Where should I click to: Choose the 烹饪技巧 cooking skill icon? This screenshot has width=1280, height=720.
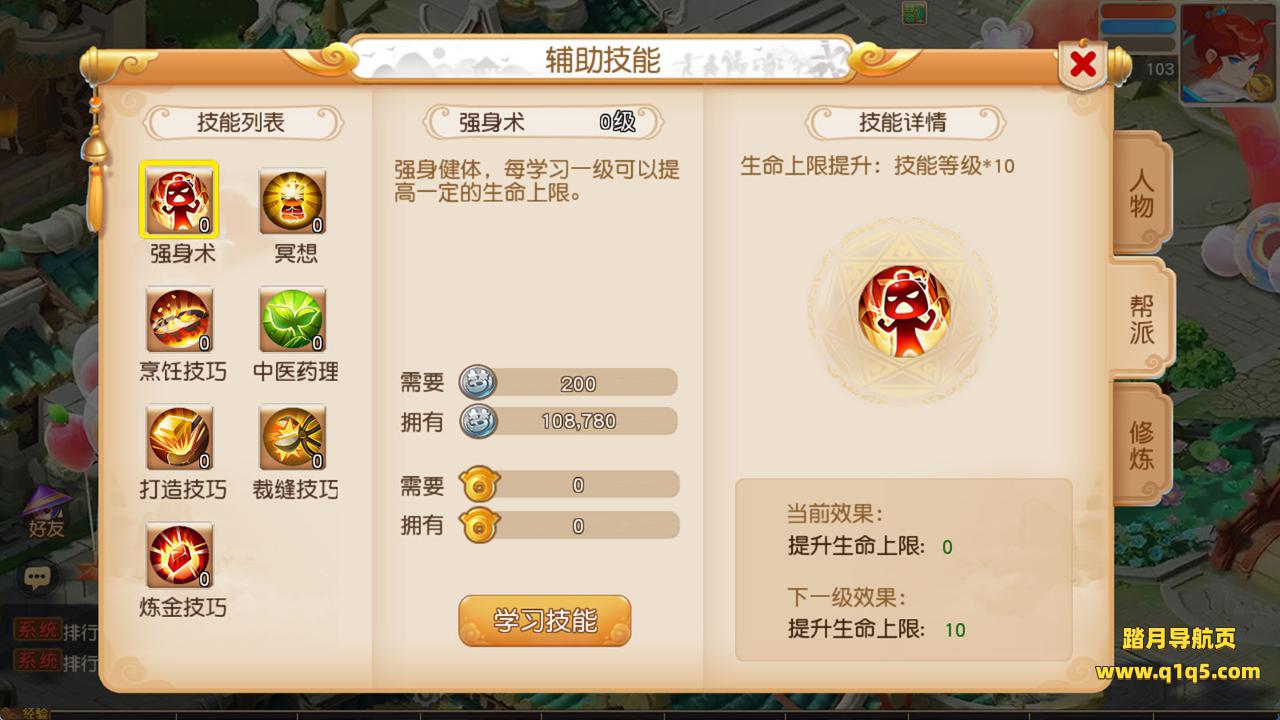tap(180, 320)
